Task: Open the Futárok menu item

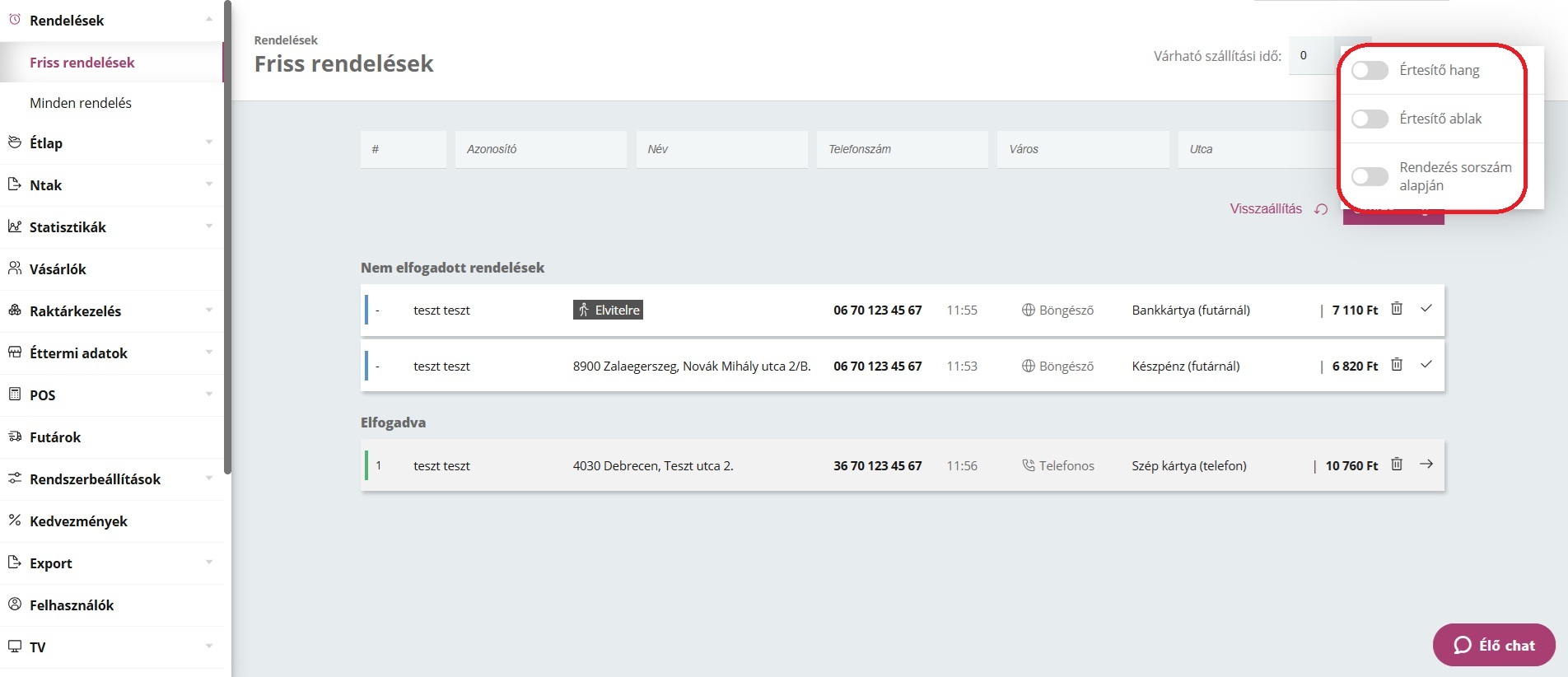Action: [111, 437]
